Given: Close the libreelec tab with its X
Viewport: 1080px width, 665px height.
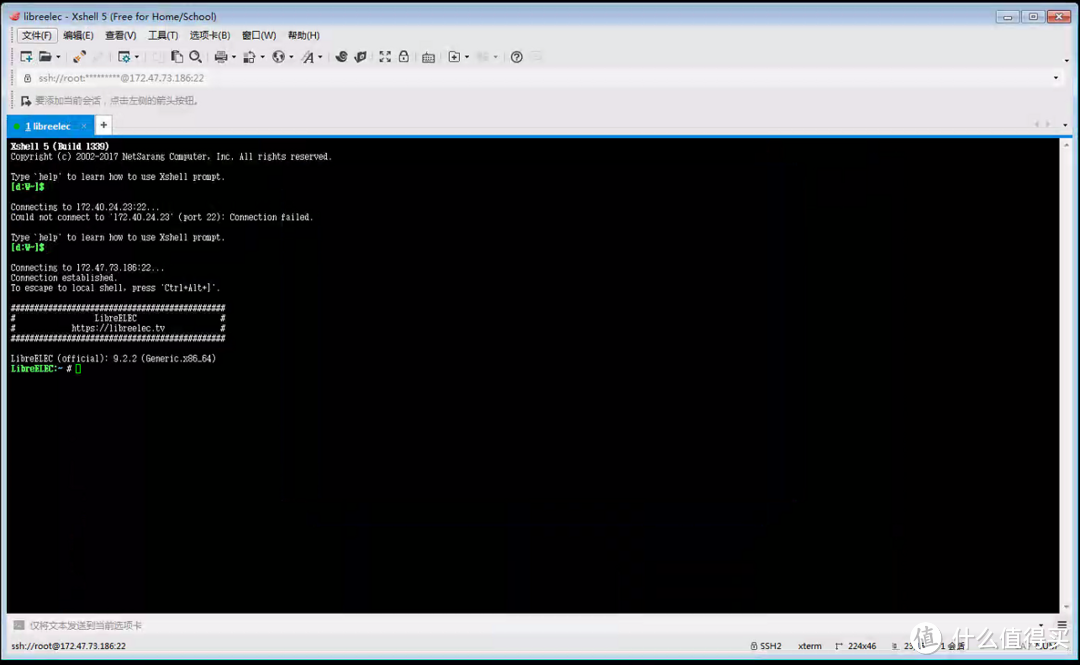Looking at the screenshot, I should click(x=84, y=126).
